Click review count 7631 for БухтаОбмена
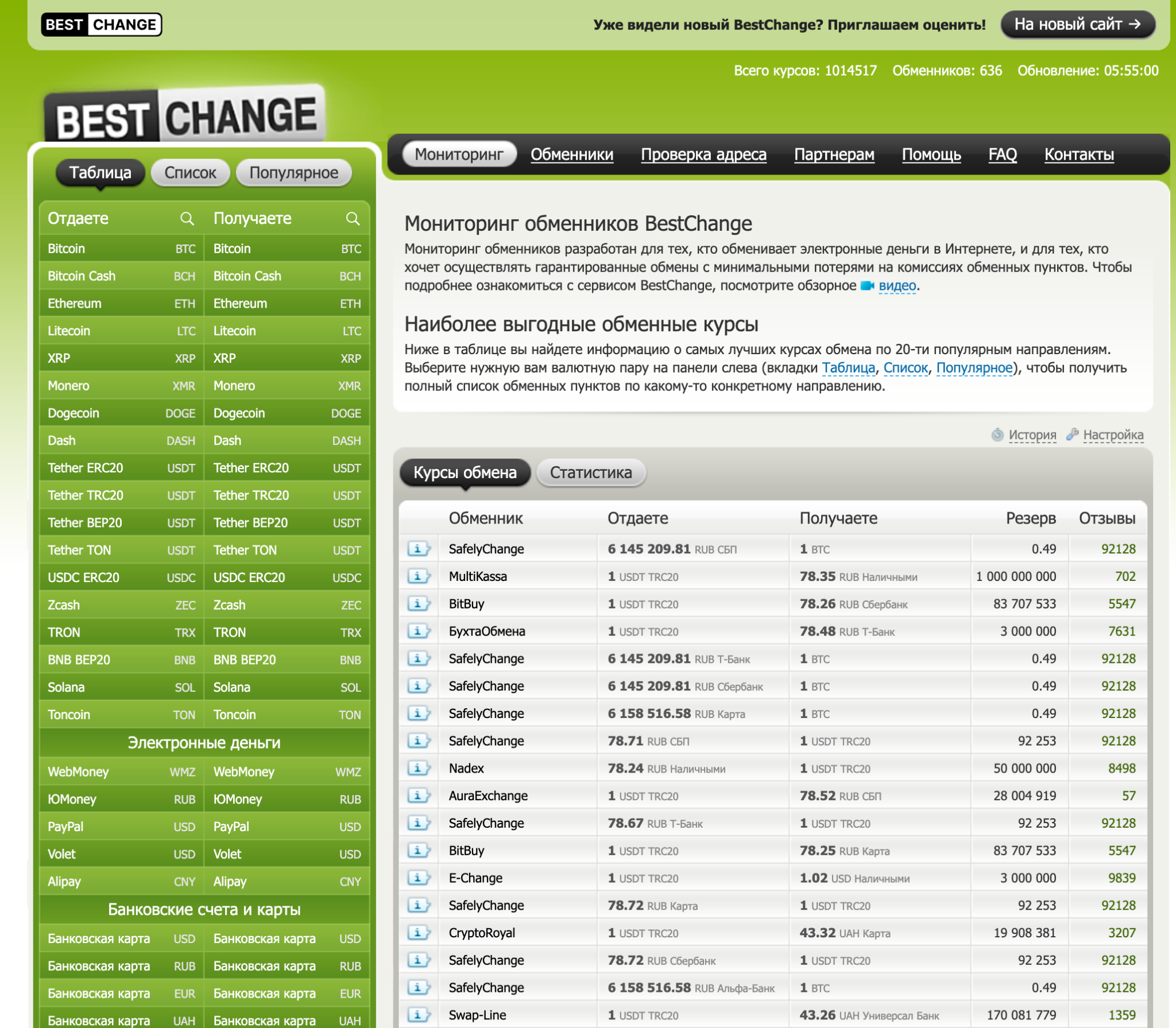 1122,631
